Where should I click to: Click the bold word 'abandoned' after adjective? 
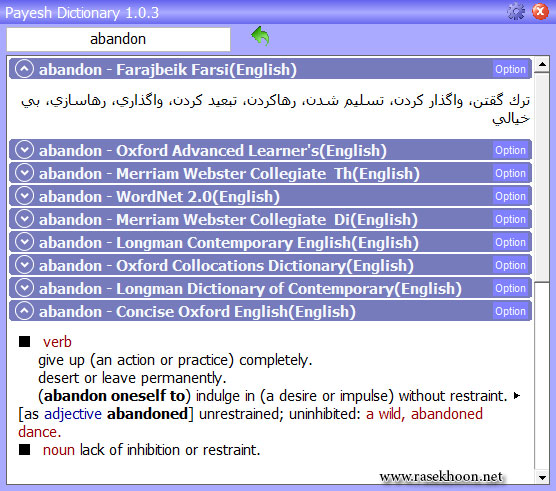click(x=147, y=414)
